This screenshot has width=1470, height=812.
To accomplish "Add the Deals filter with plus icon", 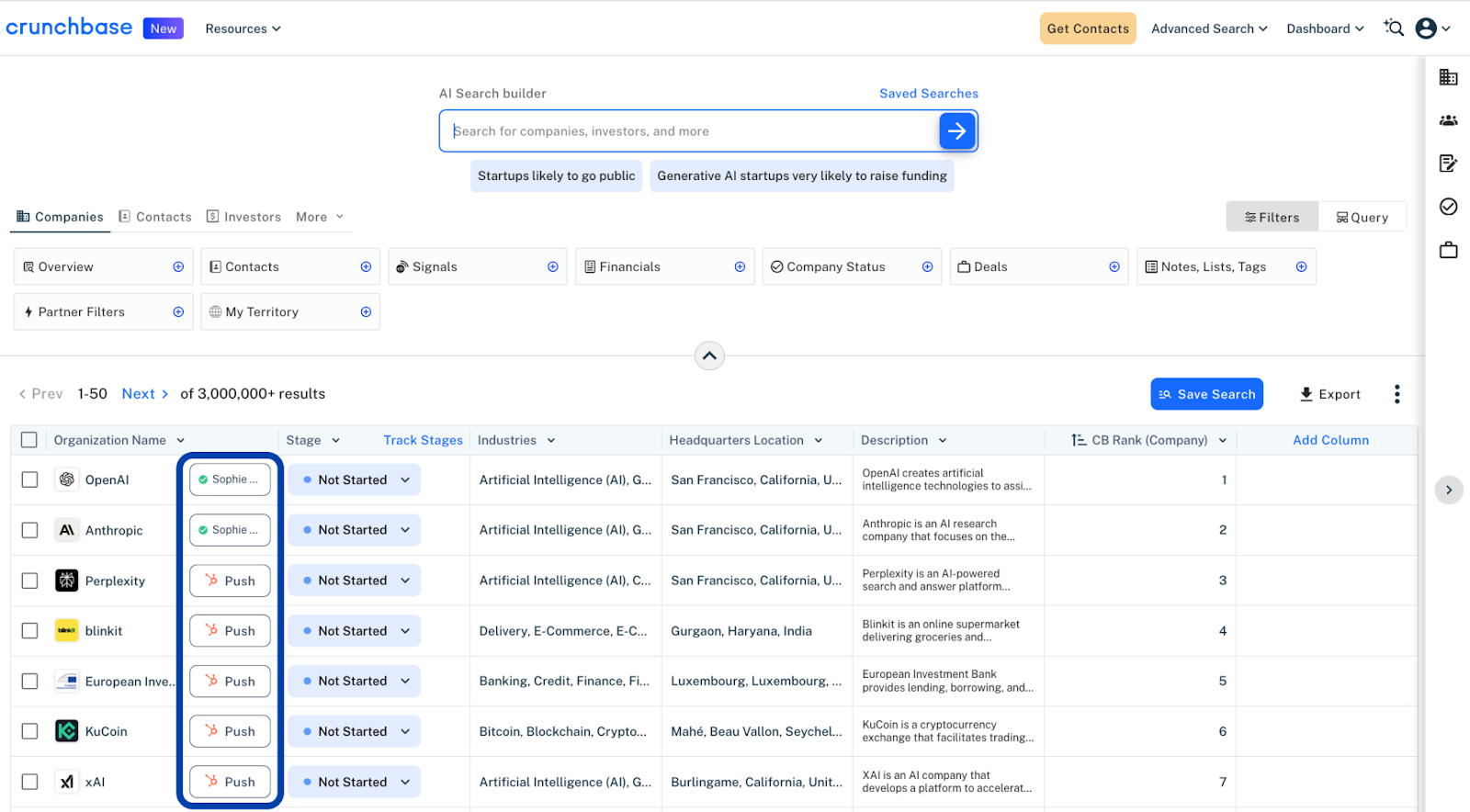I will click(1114, 267).
